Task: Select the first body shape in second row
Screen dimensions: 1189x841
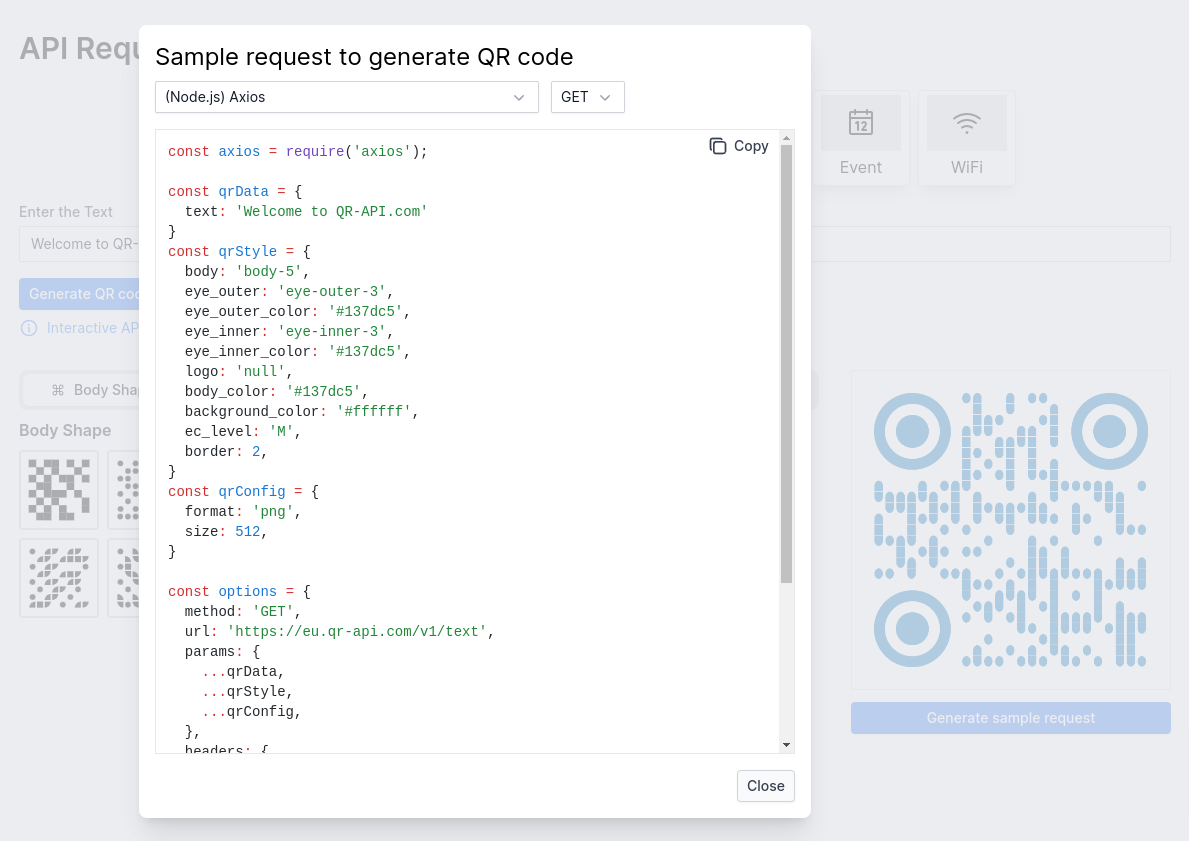Action: tap(59, 578)
